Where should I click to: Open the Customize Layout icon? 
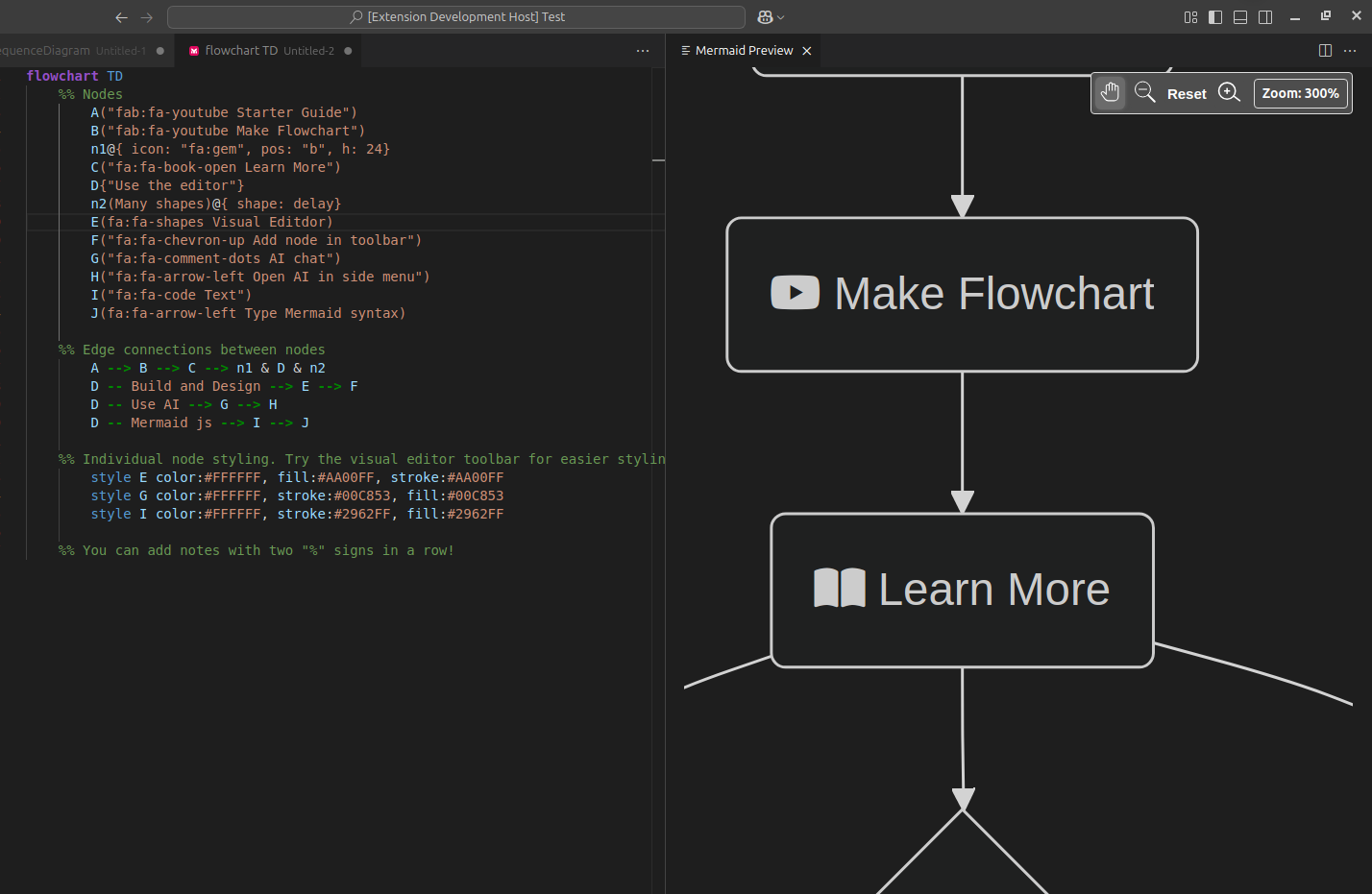pyautogui.click(x=1189, y=16)
